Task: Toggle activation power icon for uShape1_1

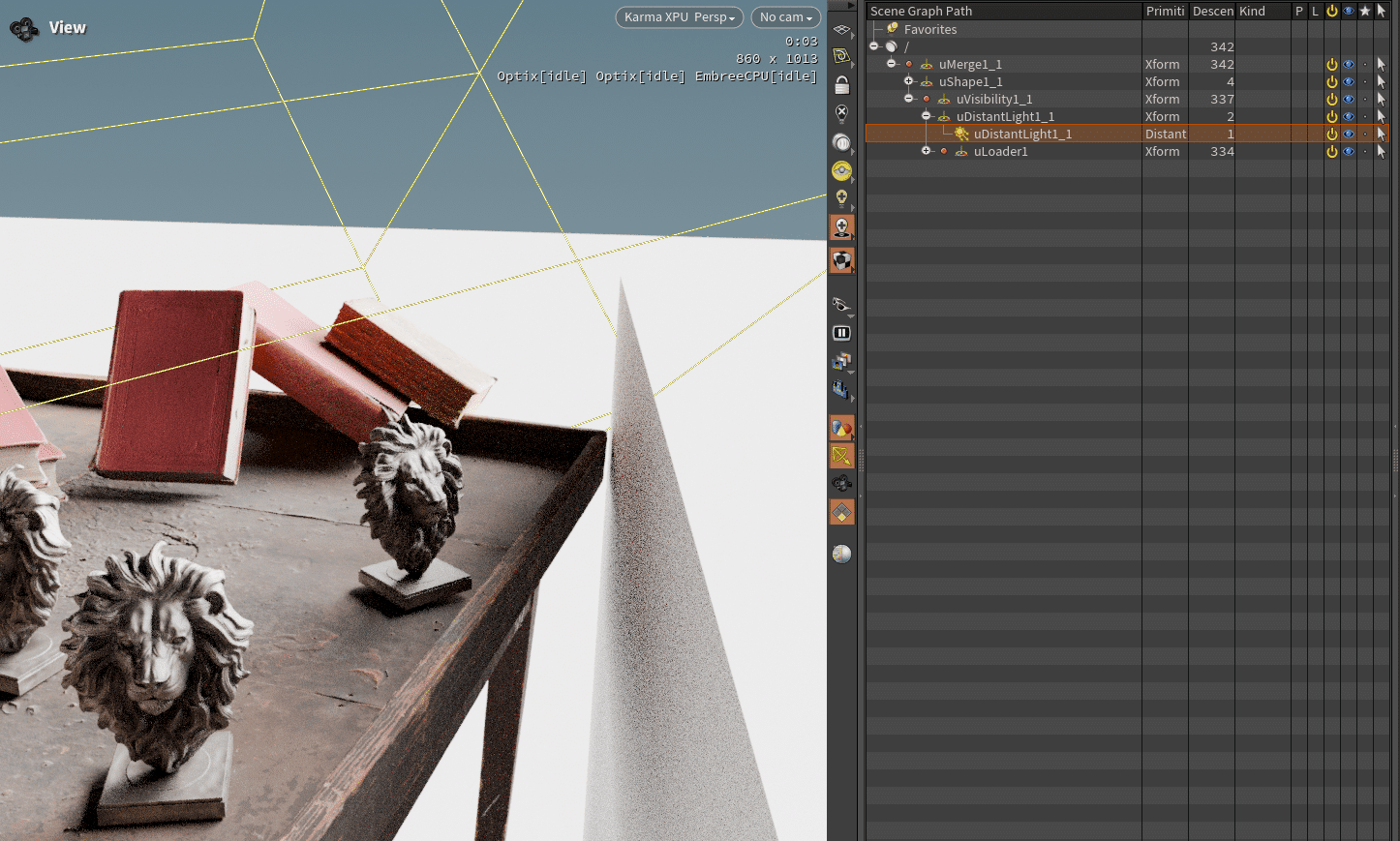Action: pos(1331,82)
